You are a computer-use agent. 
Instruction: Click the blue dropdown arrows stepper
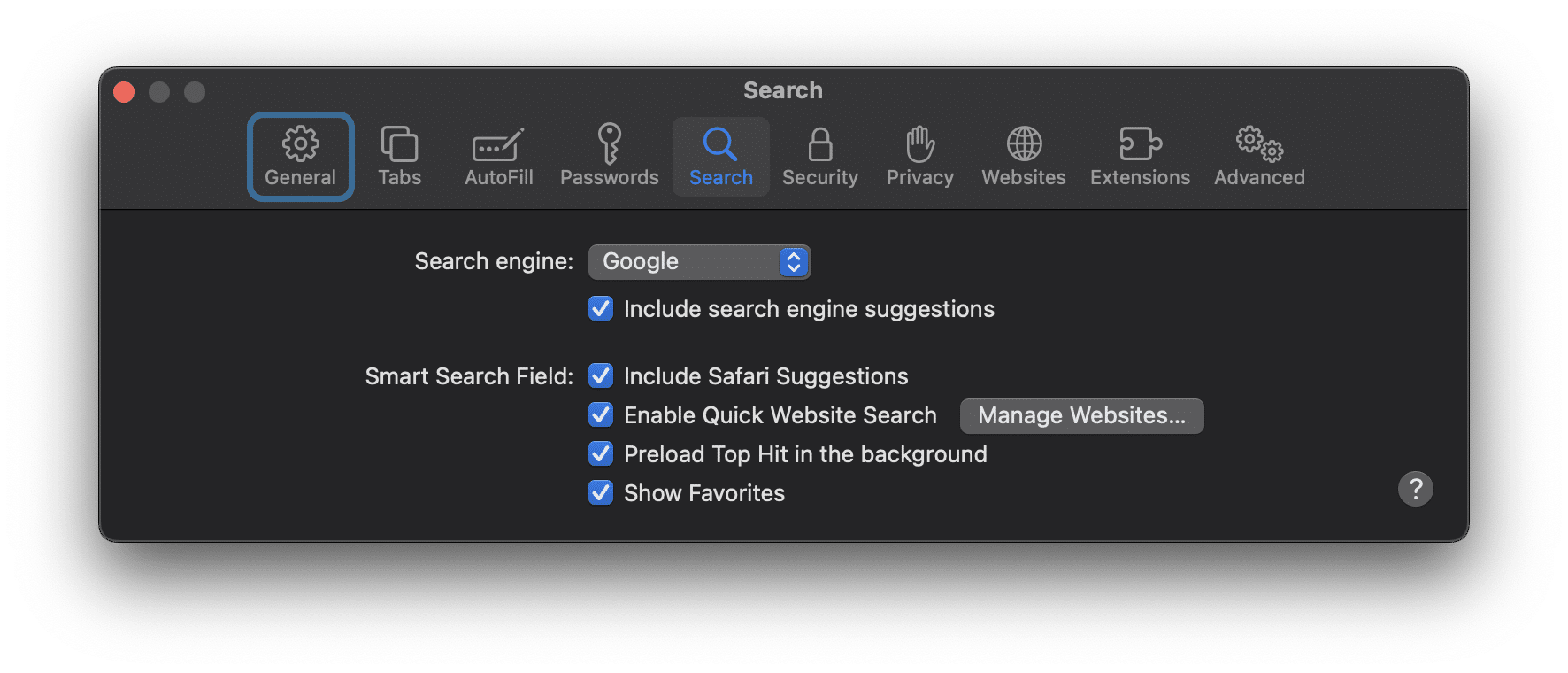coord(794,261)
